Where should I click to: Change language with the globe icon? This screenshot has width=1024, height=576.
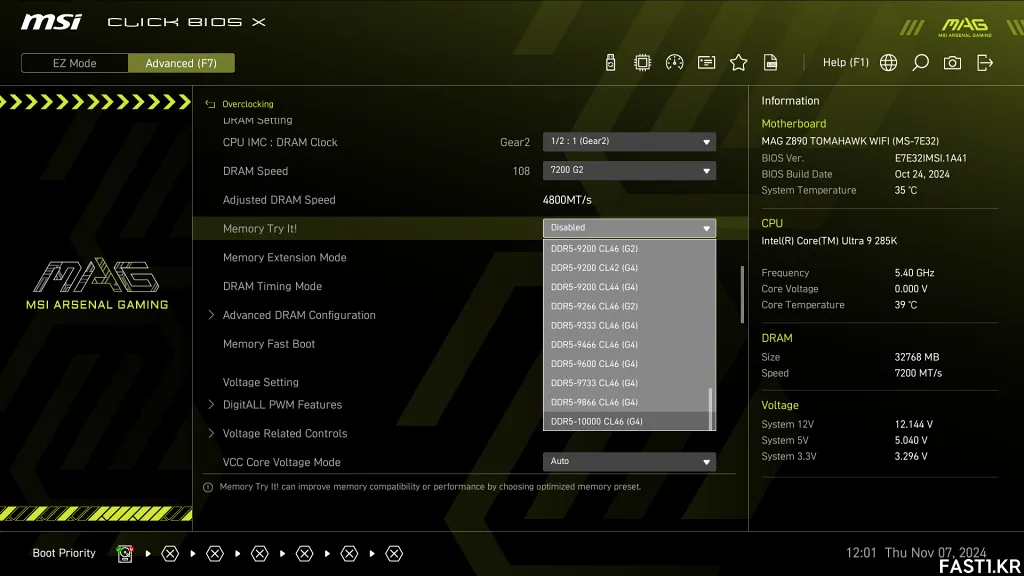[x=888, y=63]
